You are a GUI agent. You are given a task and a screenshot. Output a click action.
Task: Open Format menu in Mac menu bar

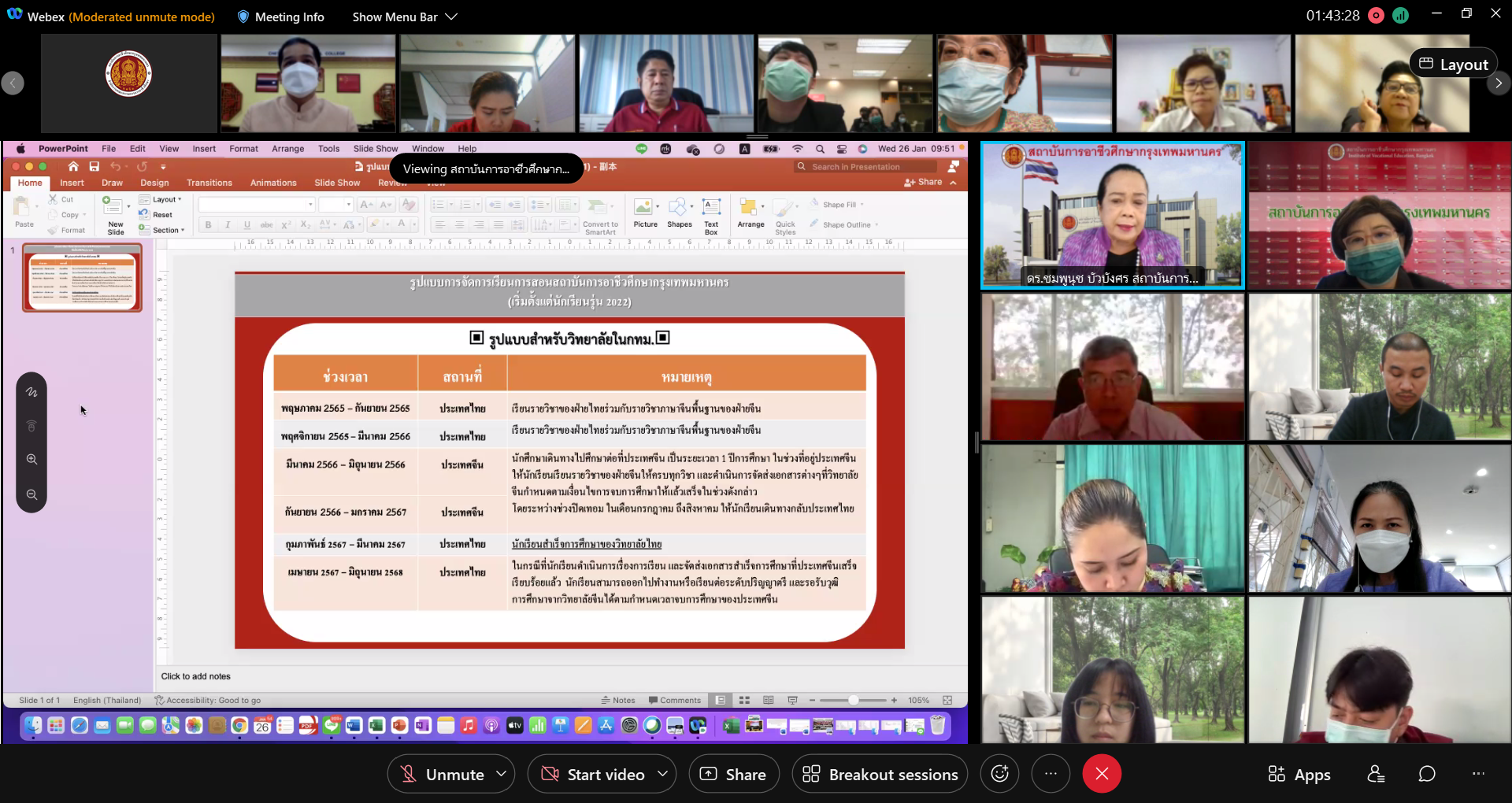pos(243,149)
